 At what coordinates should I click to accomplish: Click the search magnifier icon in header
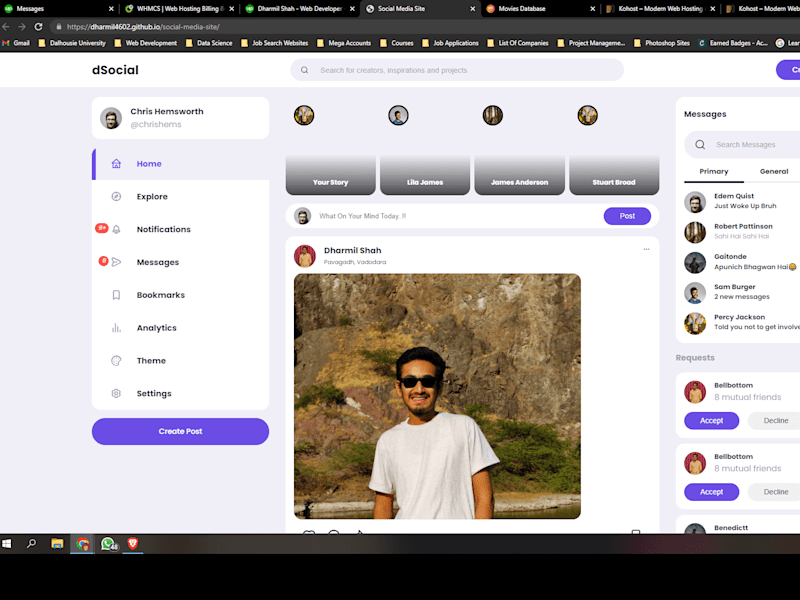pyautogui.click(x=305, y=70)
